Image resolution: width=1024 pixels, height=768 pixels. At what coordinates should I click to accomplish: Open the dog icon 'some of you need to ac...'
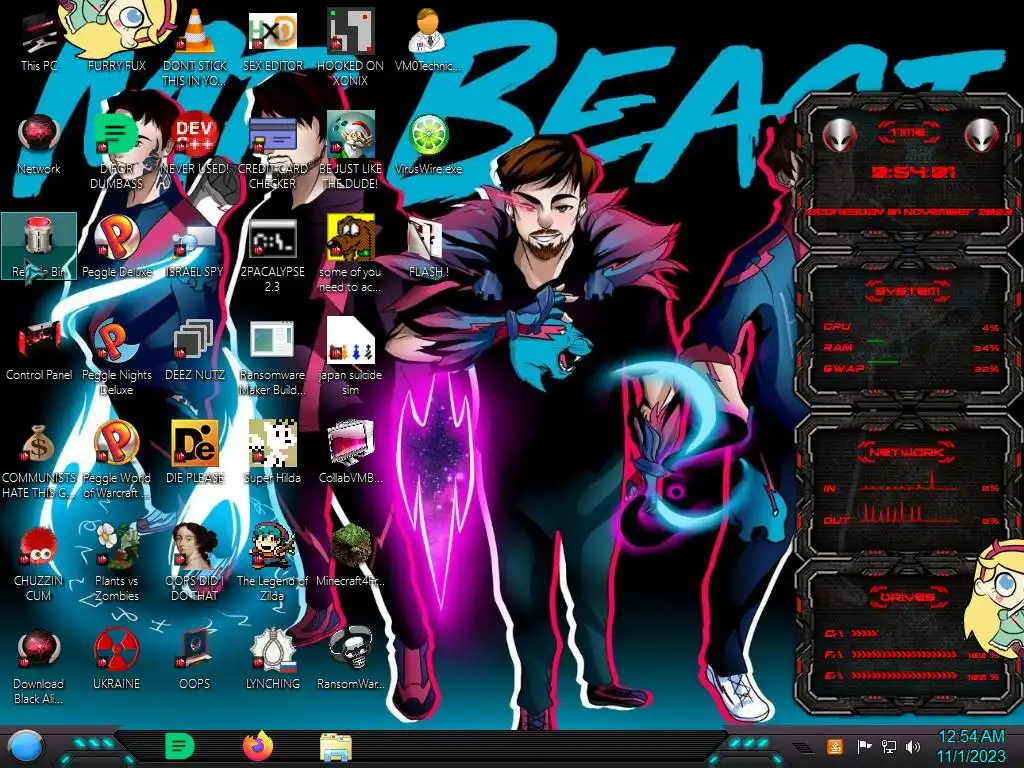[350, 255]
